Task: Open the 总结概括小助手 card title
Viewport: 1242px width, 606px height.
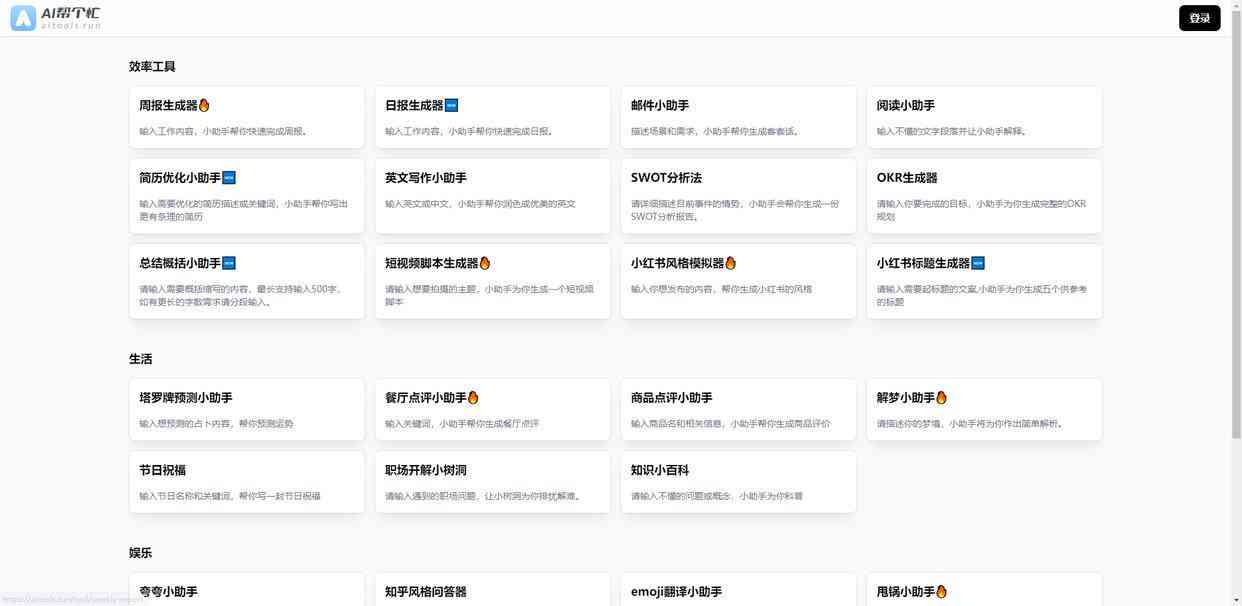Action: click(180, 263)
